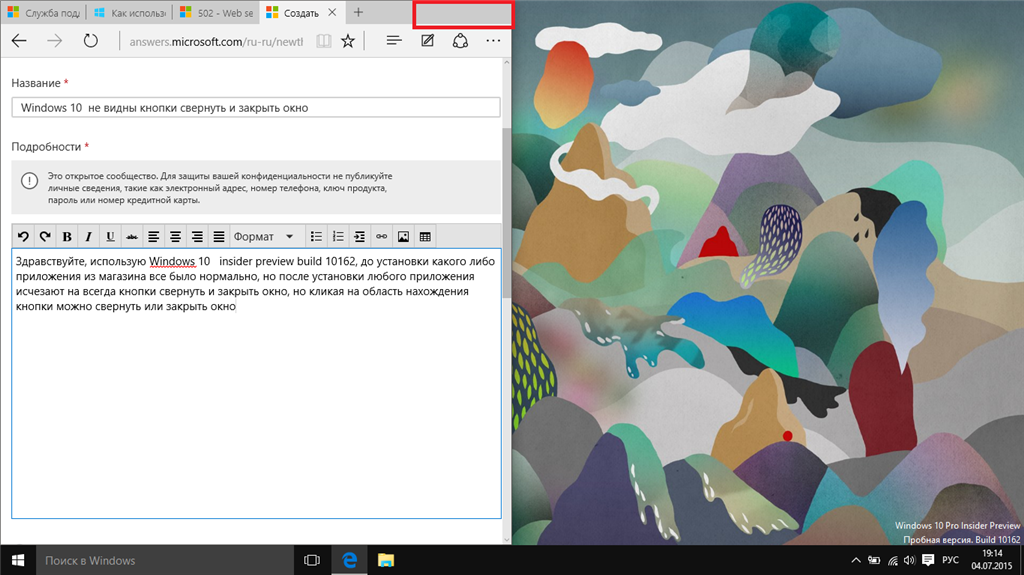The height and width of the screenshot is (575, 1024).
Task: Undo the last edit in editor
Action: point(23,237)
